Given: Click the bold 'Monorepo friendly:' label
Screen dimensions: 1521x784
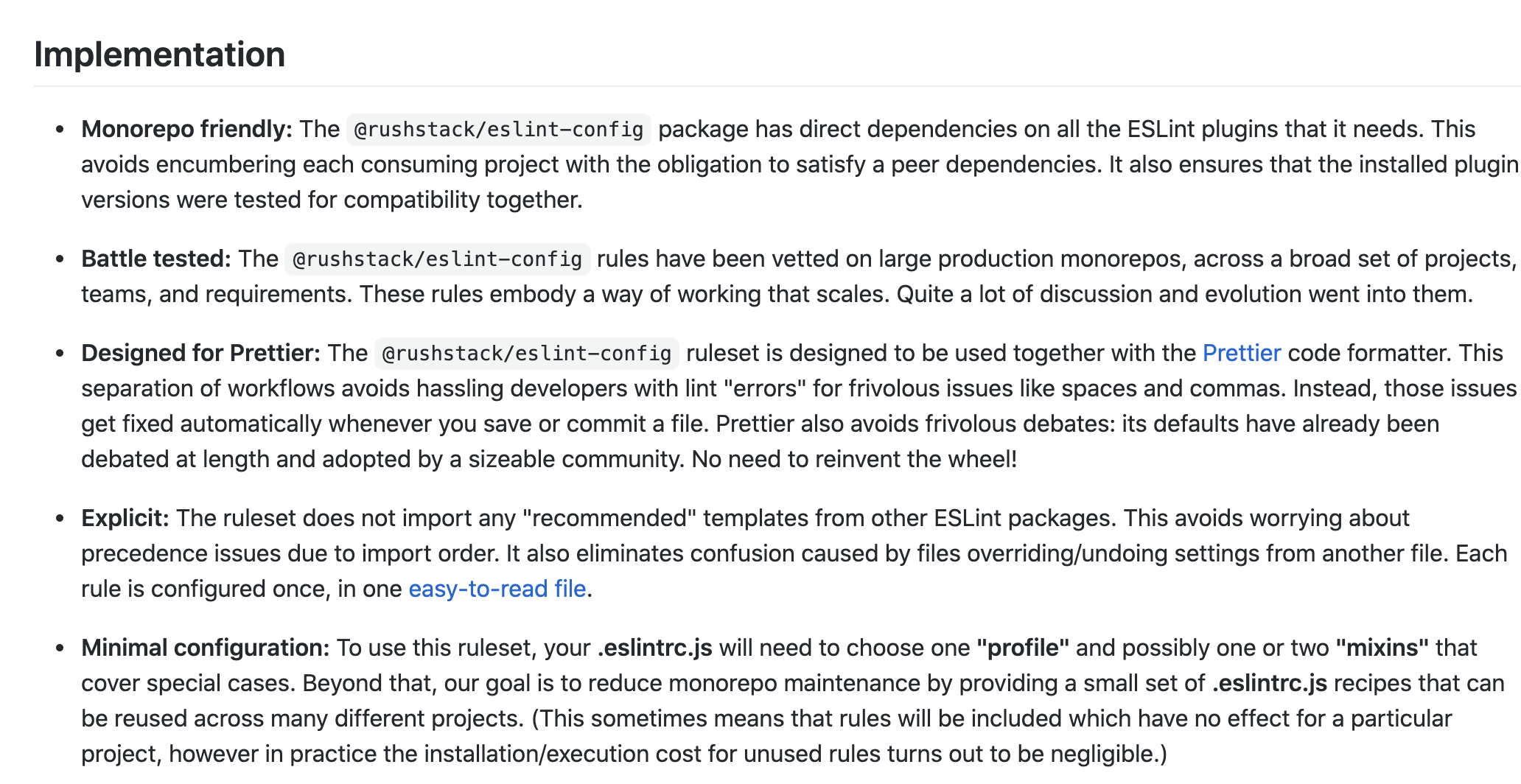Looking at the screenshot, I should coord(187,129).
